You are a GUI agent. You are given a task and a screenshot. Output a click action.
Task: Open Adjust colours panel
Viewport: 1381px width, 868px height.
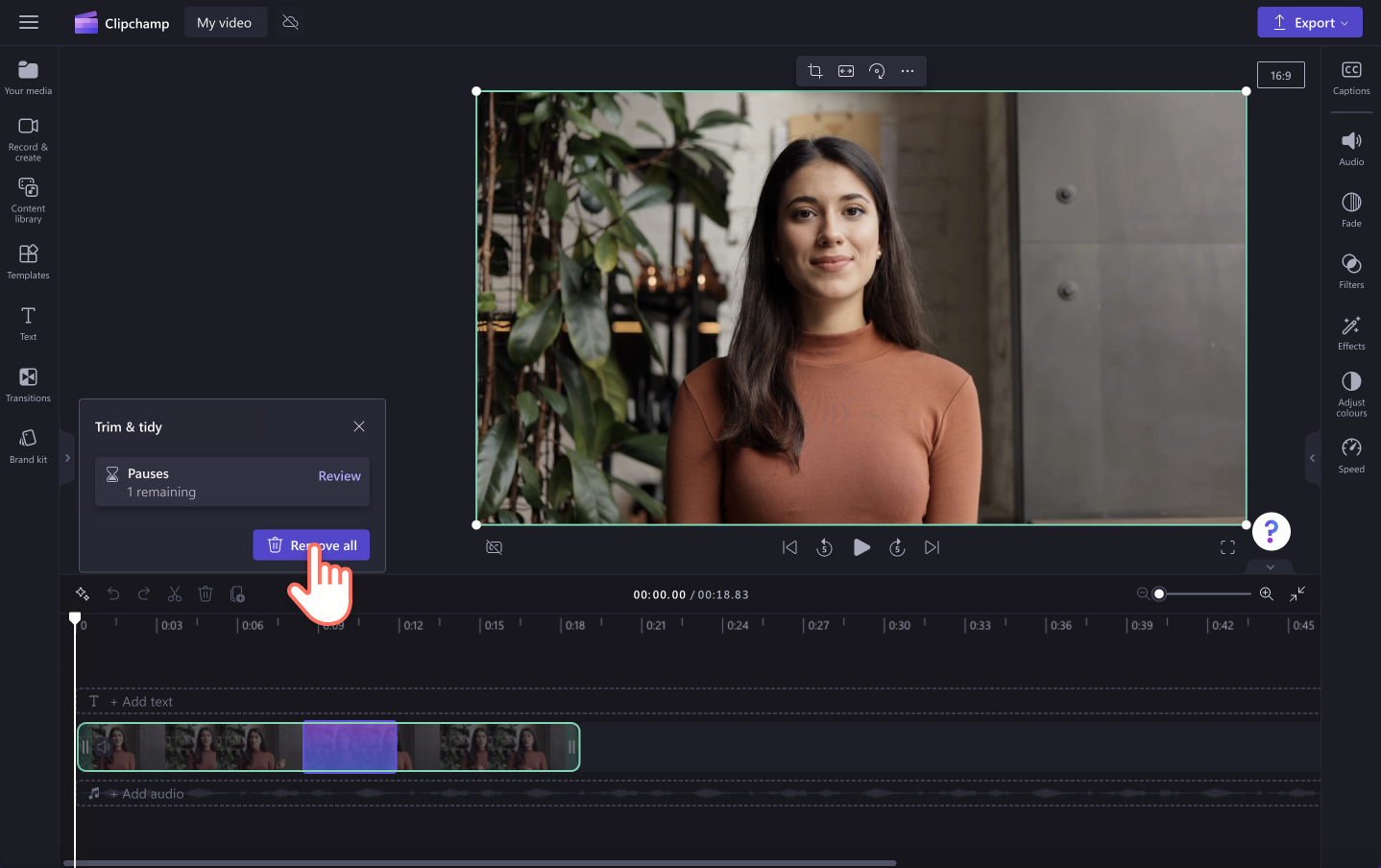[1351, 395]
